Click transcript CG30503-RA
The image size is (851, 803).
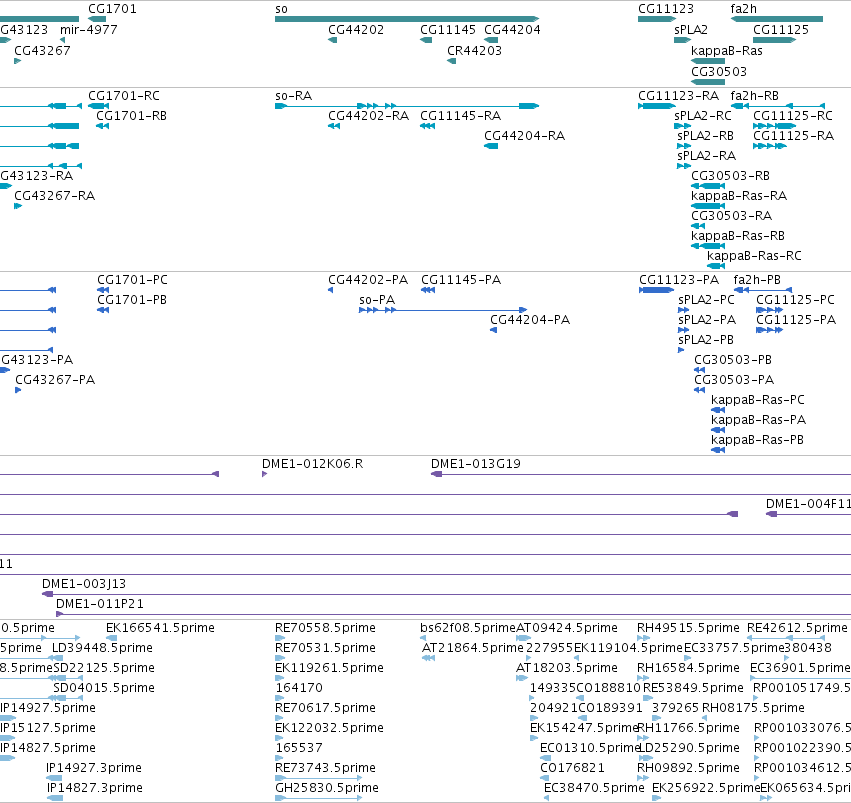click(731, 216)
